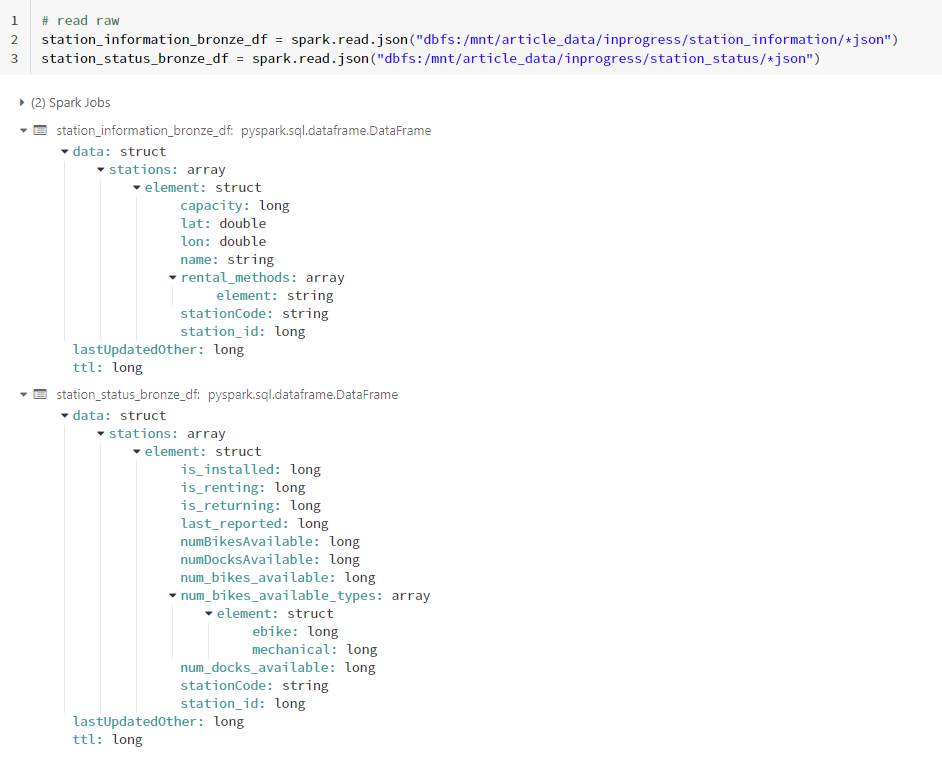Image resolution: width=942 pixels, height=762 pixels.
Task: Click table icon beside station_information_bronze_df
Action: click(x=40, y=131)
